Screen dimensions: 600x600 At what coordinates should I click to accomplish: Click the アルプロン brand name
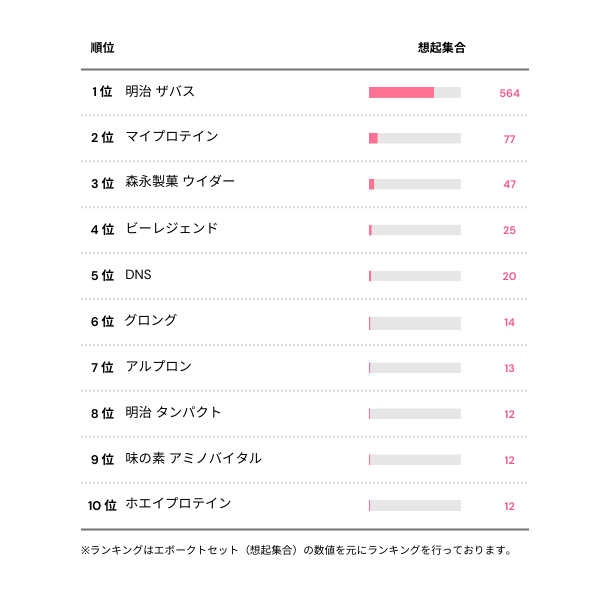click(x=158, y=367)
